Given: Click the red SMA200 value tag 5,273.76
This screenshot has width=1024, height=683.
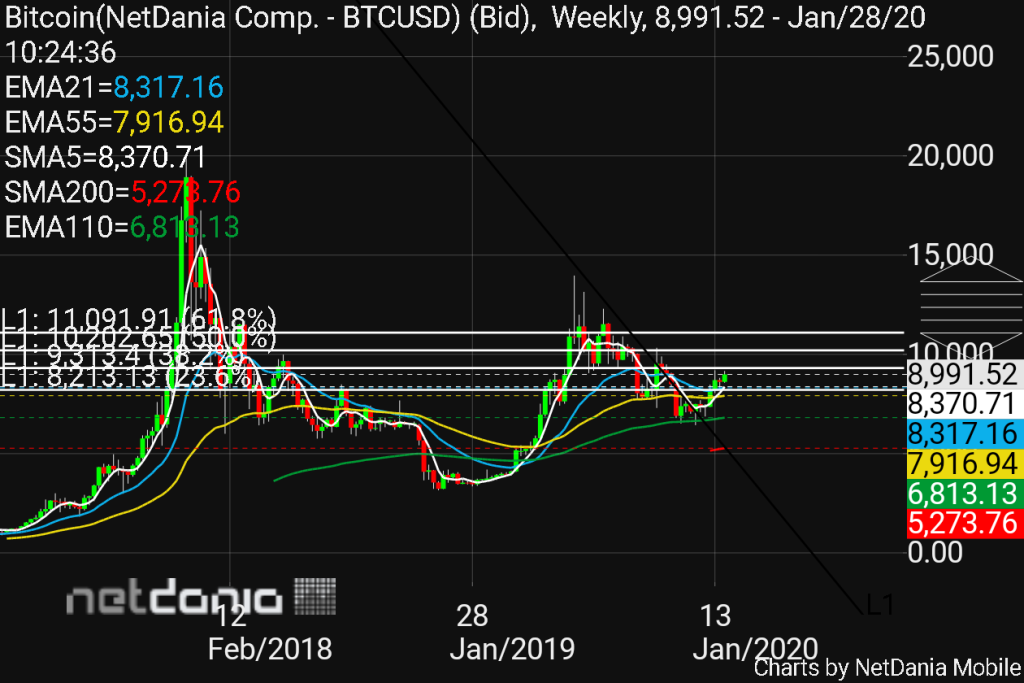Looking at the screenshot, I should point(964,523).
